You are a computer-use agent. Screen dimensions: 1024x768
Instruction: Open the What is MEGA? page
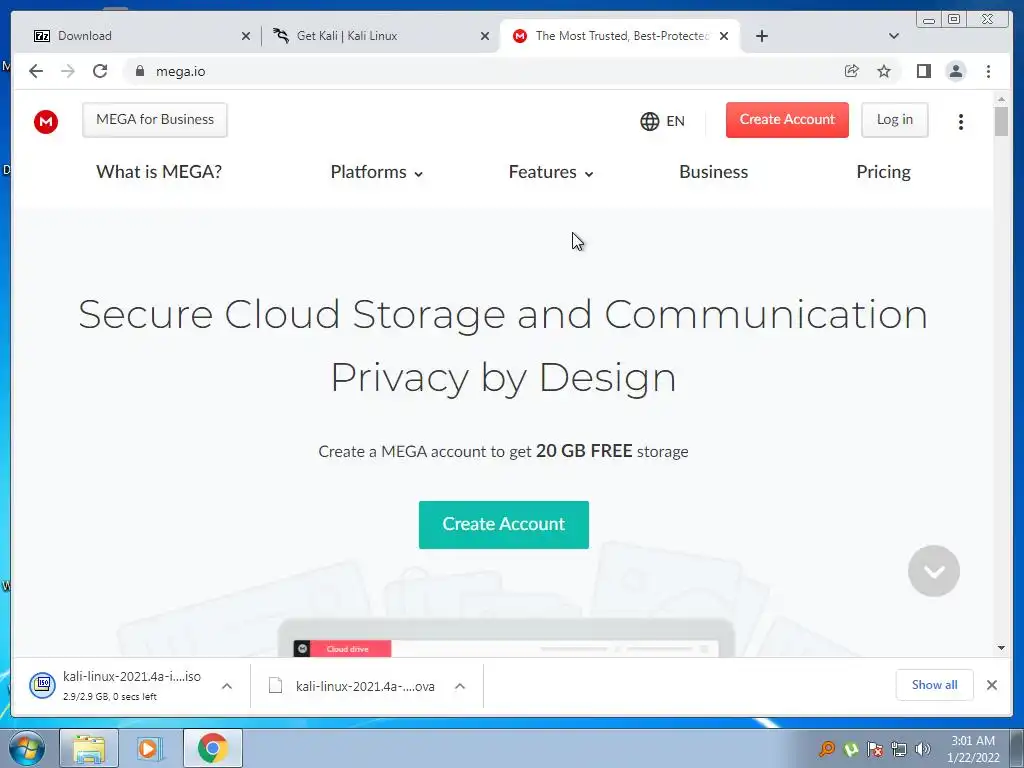click(x=159, y=172)
